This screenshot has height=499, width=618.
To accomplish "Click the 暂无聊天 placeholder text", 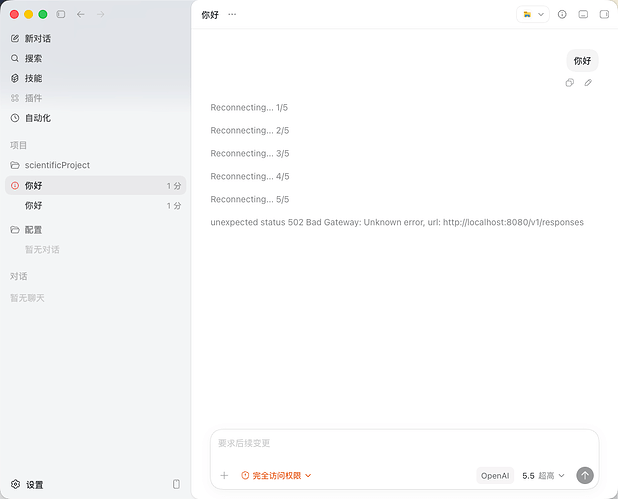I will [27, 298].
